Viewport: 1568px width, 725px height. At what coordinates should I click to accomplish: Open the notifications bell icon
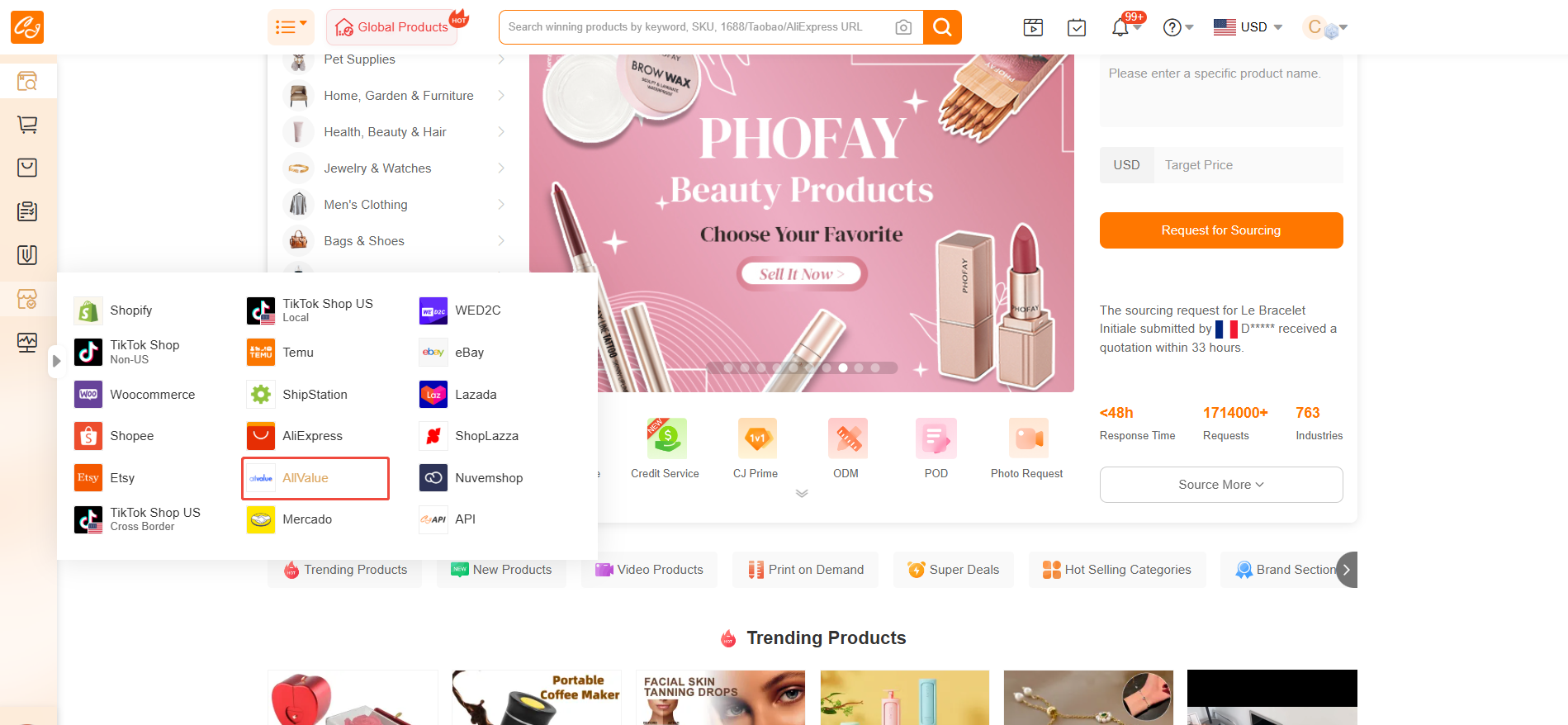tap(1120, 27)
